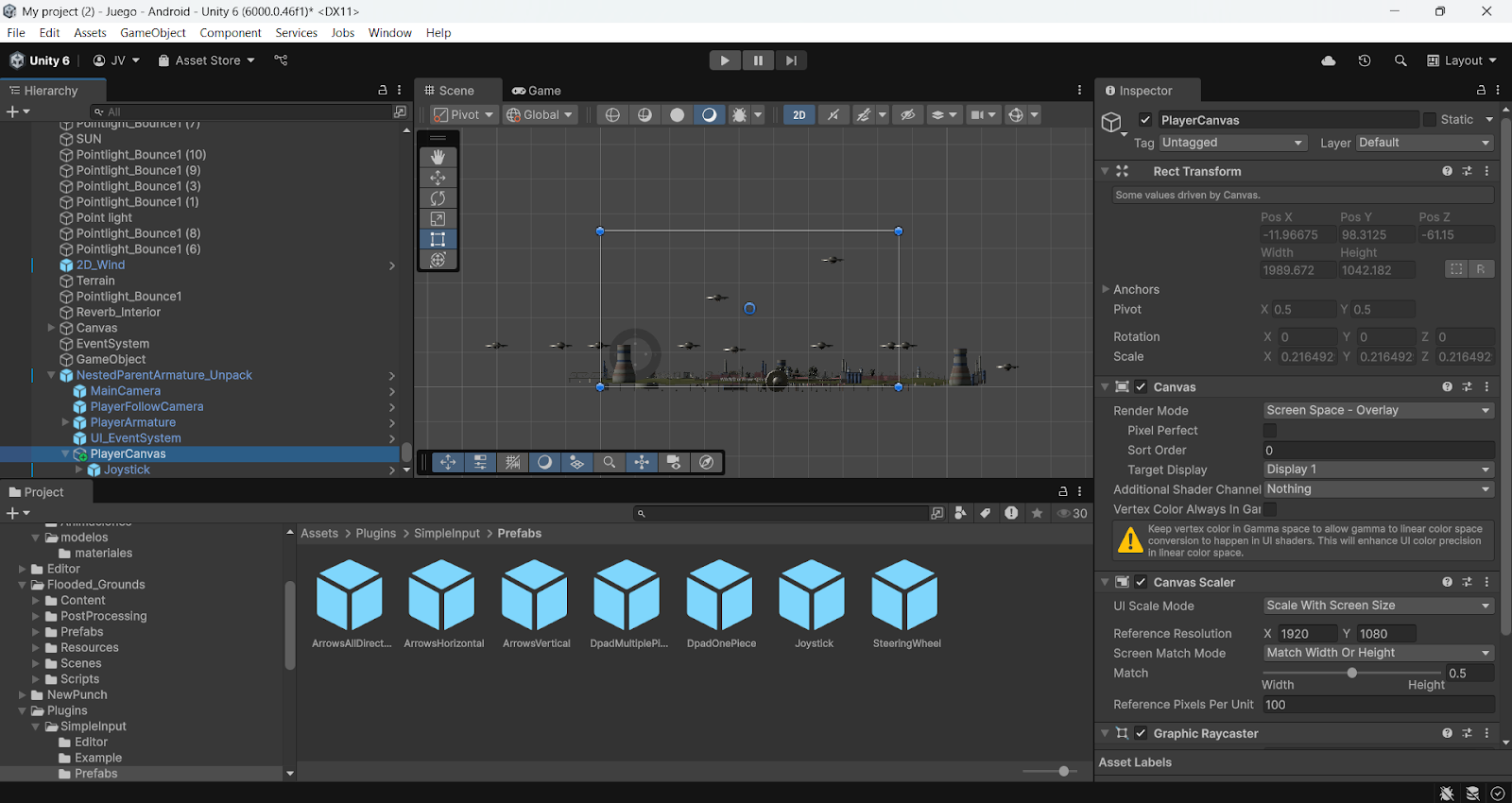Toggle the Inspector lock icon
1512x803 pixels.
pos(1481,91)
